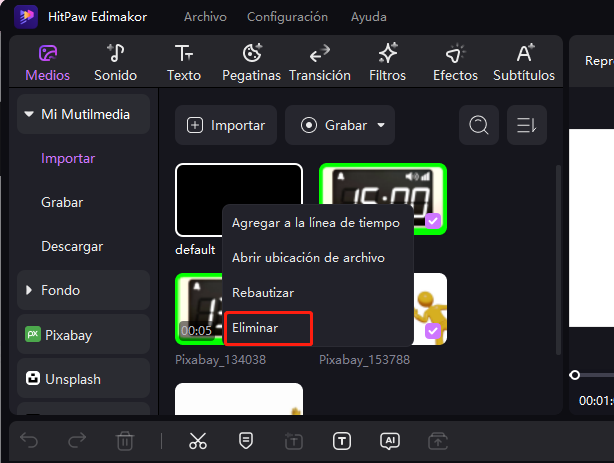Select Importar in the sidebar

click(x=68, y=158)
